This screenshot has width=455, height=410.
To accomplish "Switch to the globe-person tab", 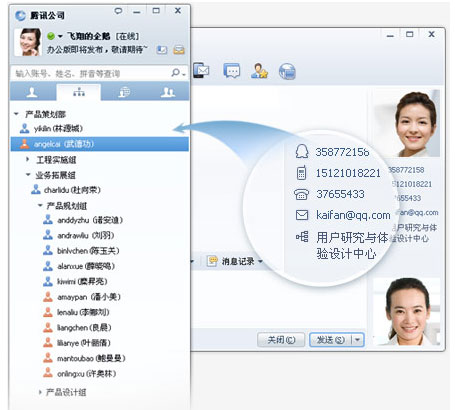I will click(x=124, y=92).
